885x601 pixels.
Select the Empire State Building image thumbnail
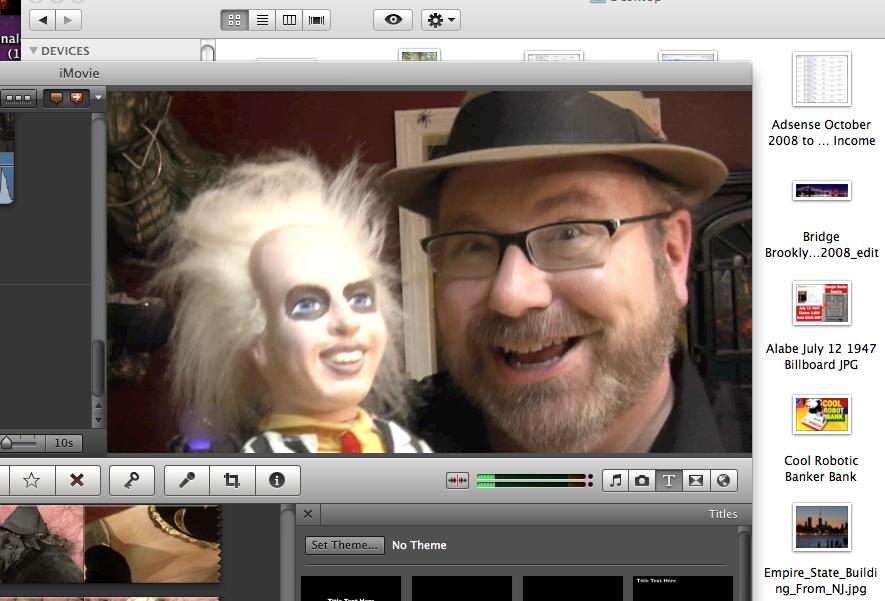pyautogui.click(x=821, y=527)
